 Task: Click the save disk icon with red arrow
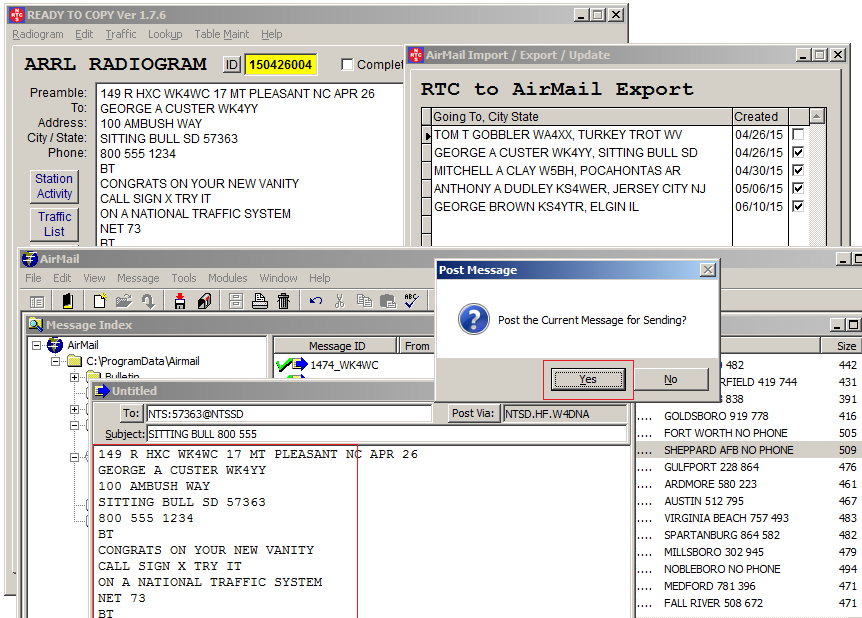tap(180, 301)
